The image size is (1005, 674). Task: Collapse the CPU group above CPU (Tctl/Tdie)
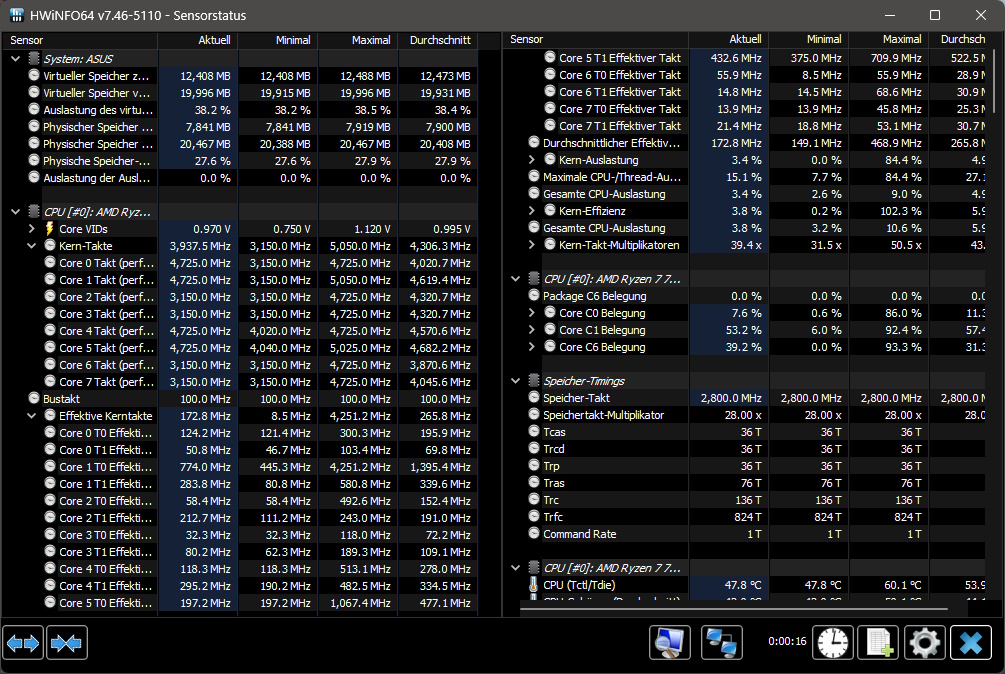click(515, 568)
